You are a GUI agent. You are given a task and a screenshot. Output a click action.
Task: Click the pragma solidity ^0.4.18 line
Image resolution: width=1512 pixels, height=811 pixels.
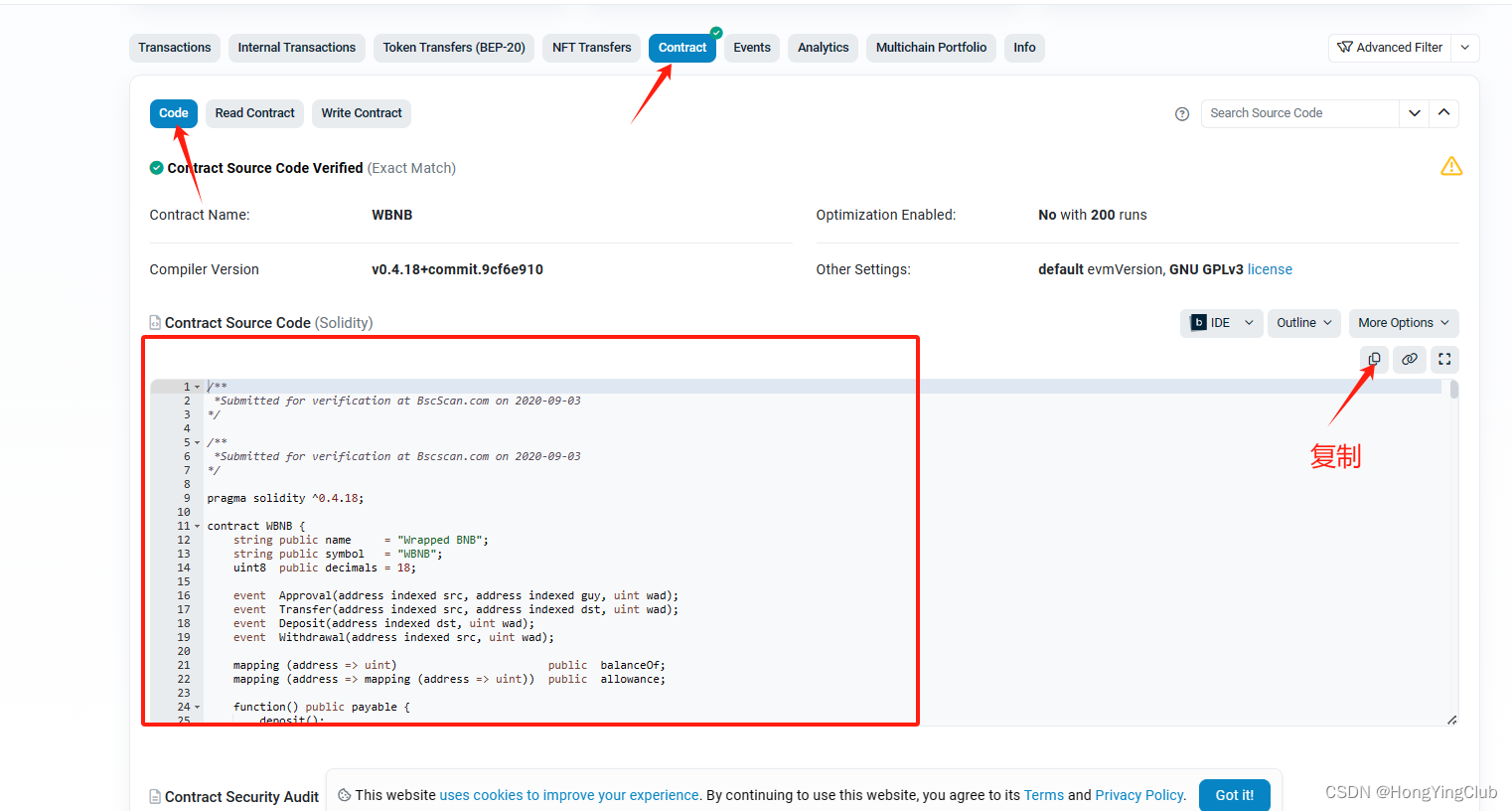285,498
